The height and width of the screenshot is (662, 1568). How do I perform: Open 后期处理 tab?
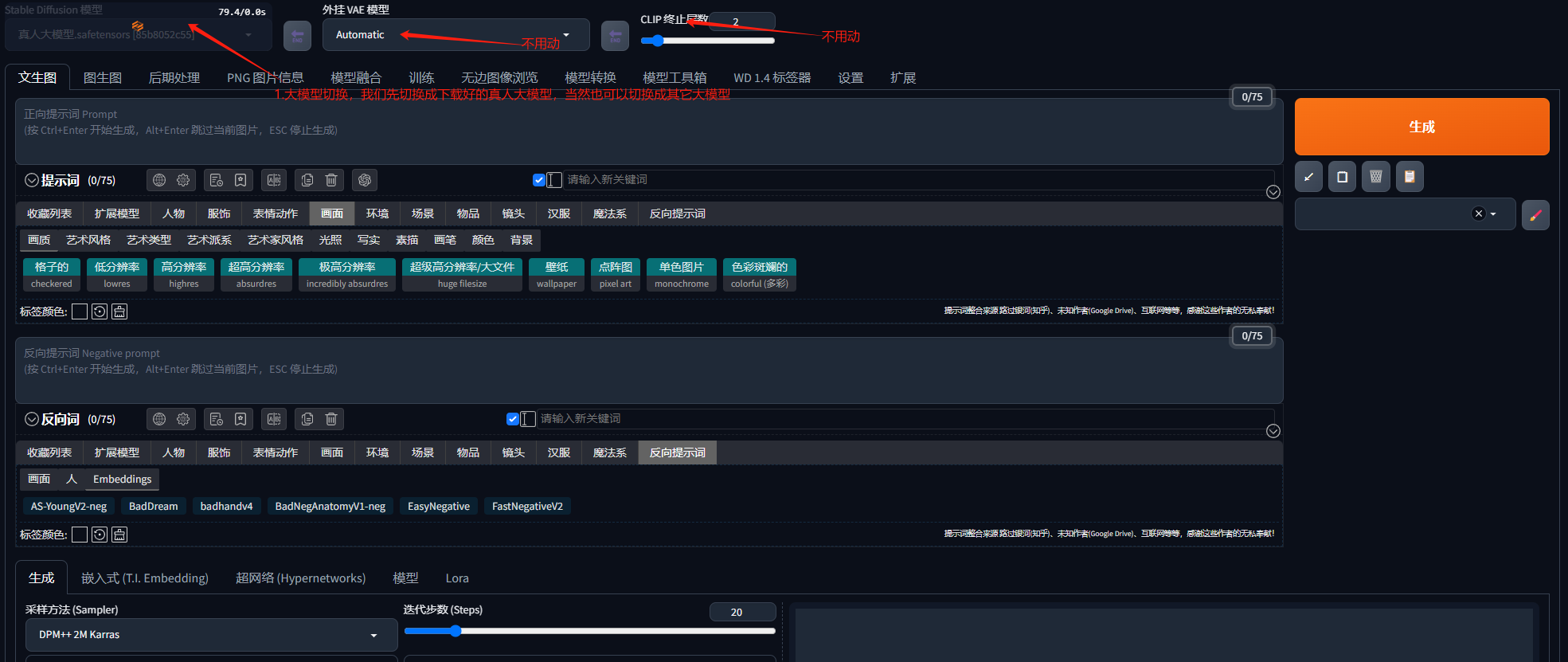click(x=174, y=78)
